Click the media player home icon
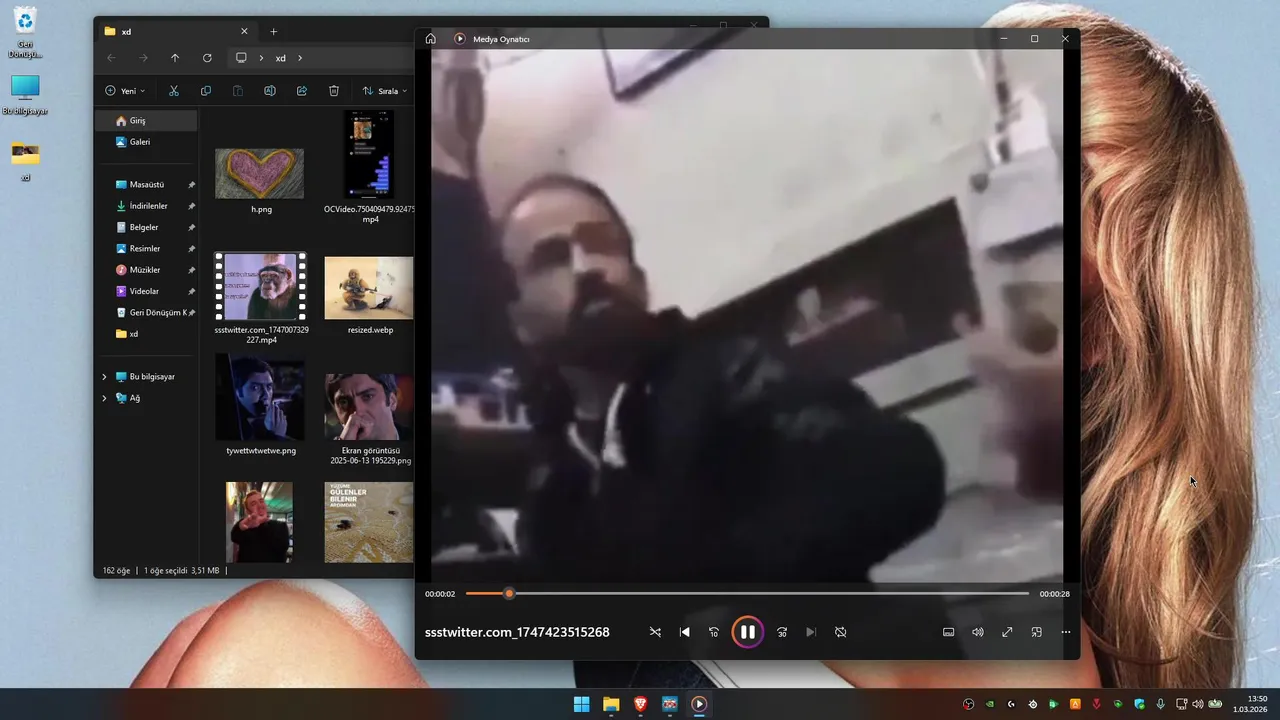The height and width of the screenshot is (720, 1280). click(x=431, y=39)
